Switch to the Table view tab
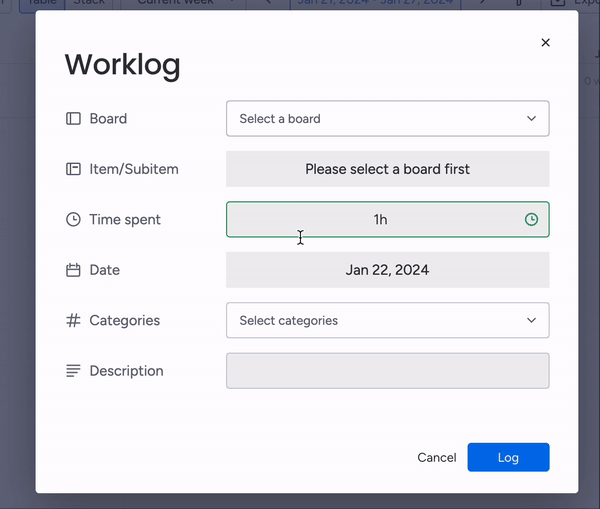600x509 pixels. (x=42, y=3)
